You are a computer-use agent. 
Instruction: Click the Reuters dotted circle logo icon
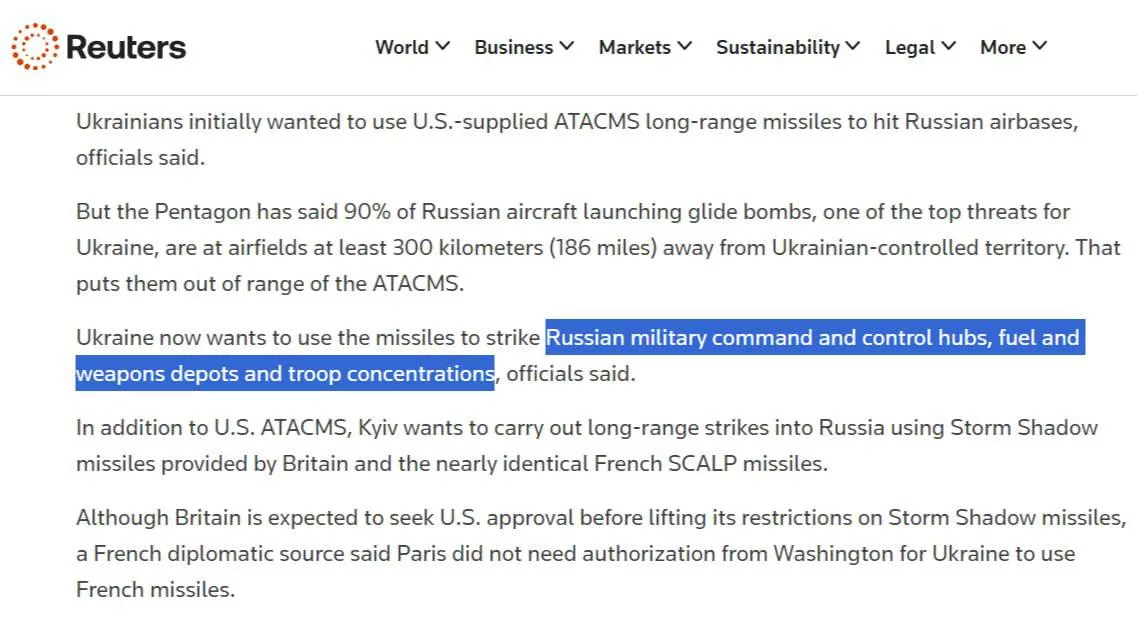coord(35,47)
